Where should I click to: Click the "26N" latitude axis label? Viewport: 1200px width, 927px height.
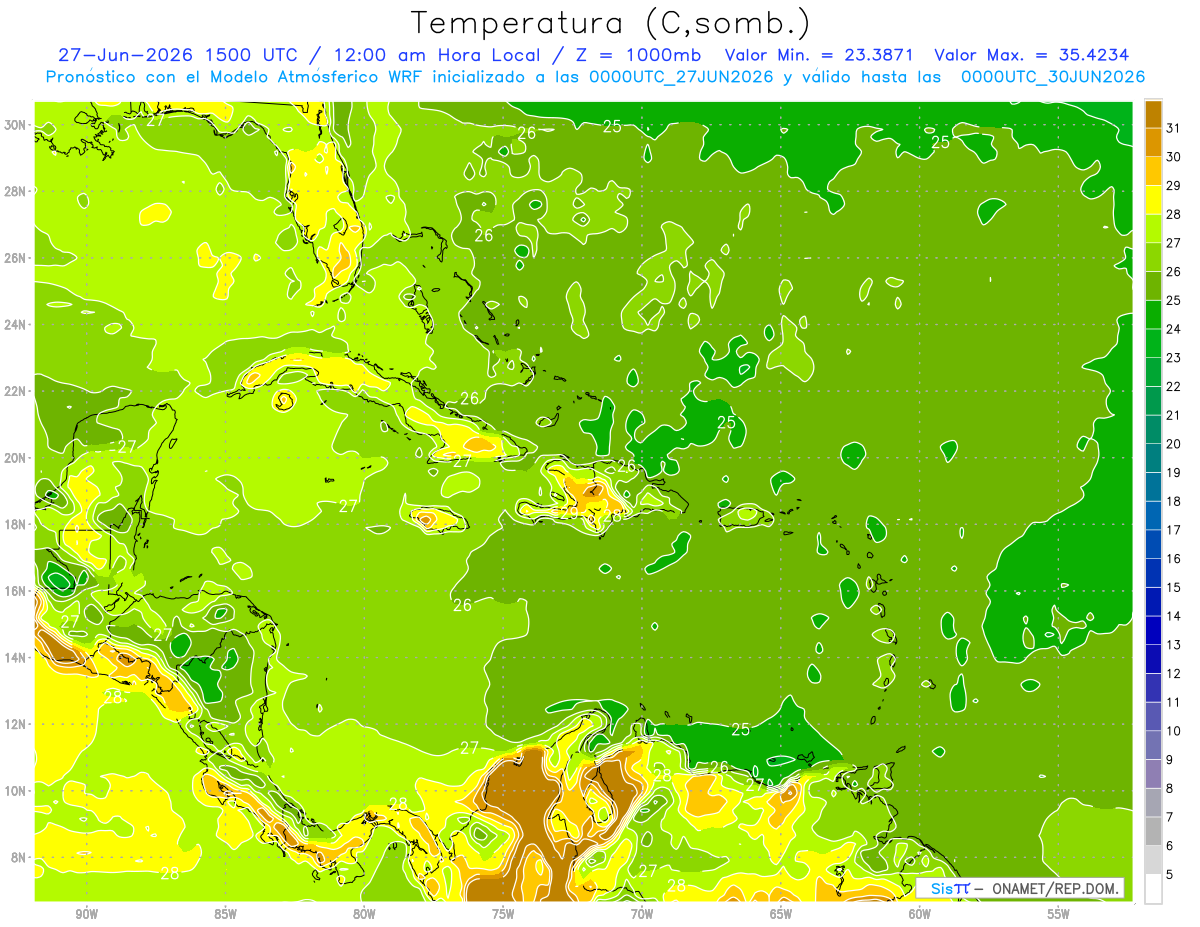(16, 258)
